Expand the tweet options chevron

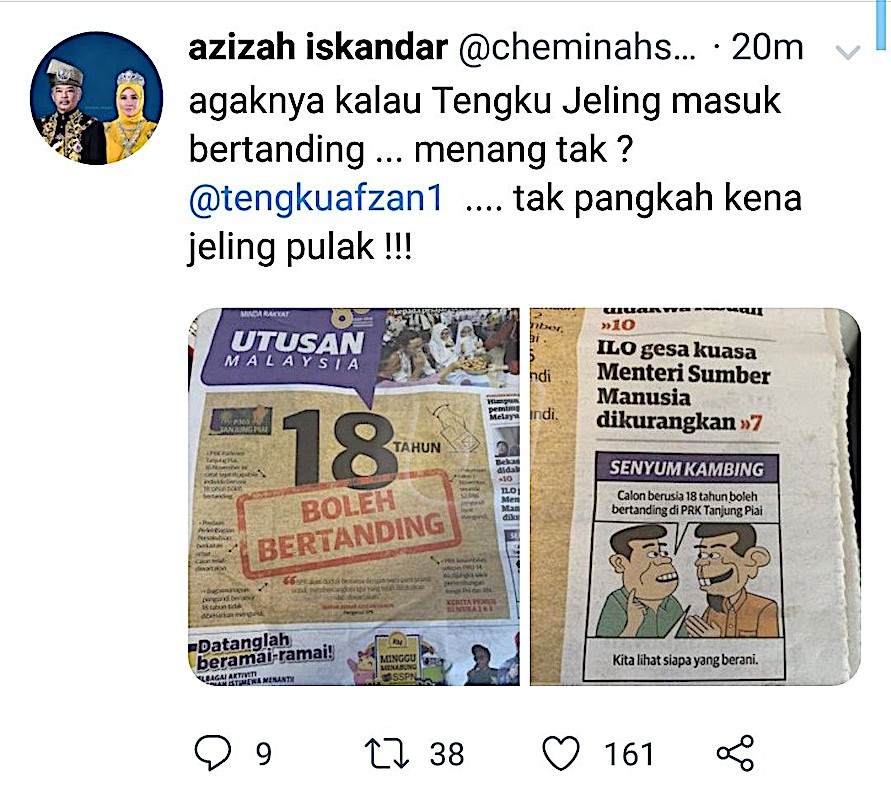coord(848,53)
